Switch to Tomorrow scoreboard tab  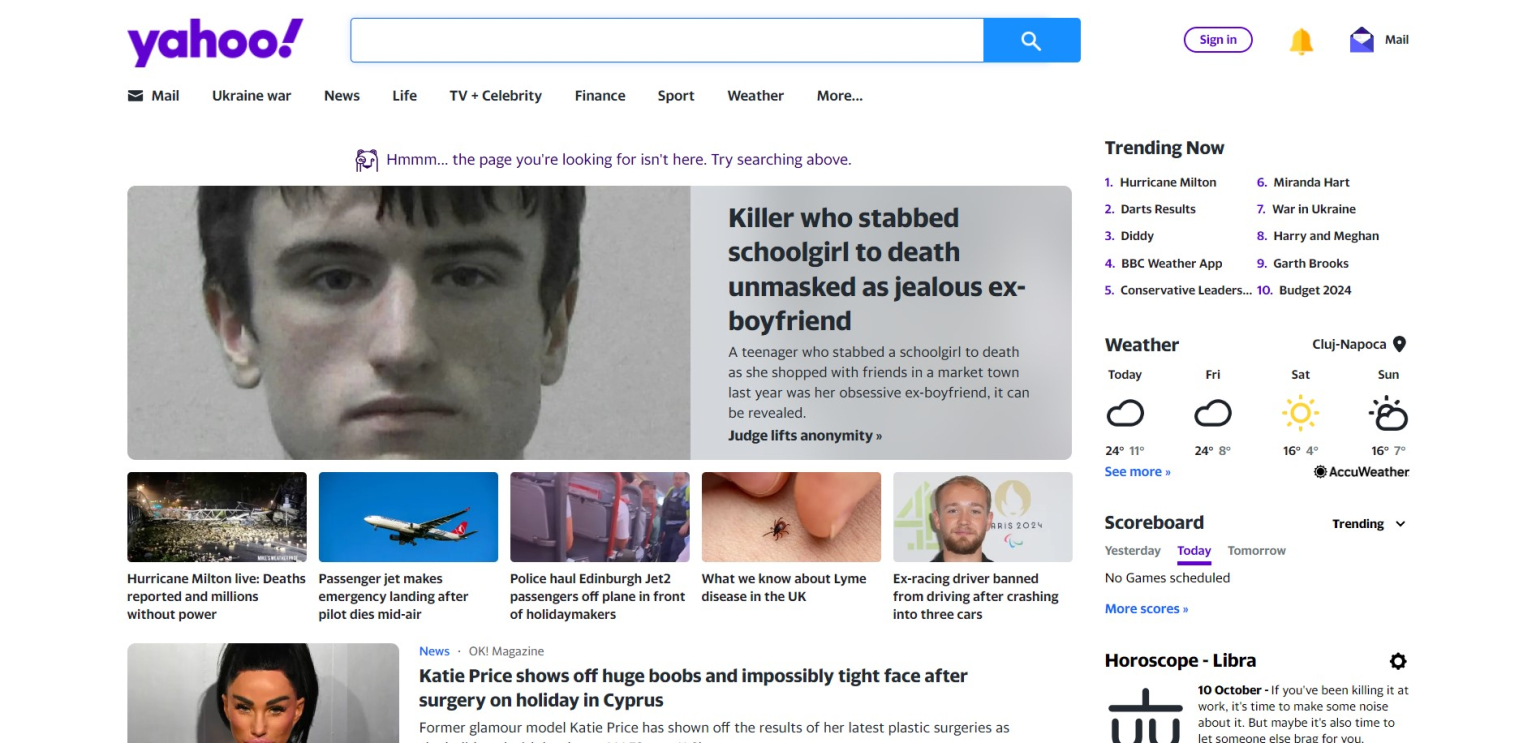(1256, 551)
